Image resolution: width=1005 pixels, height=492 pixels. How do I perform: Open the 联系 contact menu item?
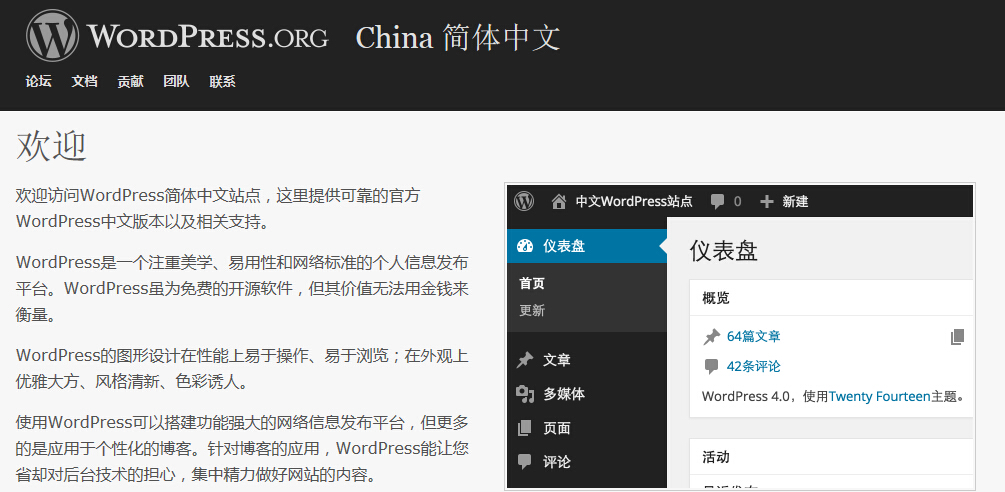(x=222, y=81)
